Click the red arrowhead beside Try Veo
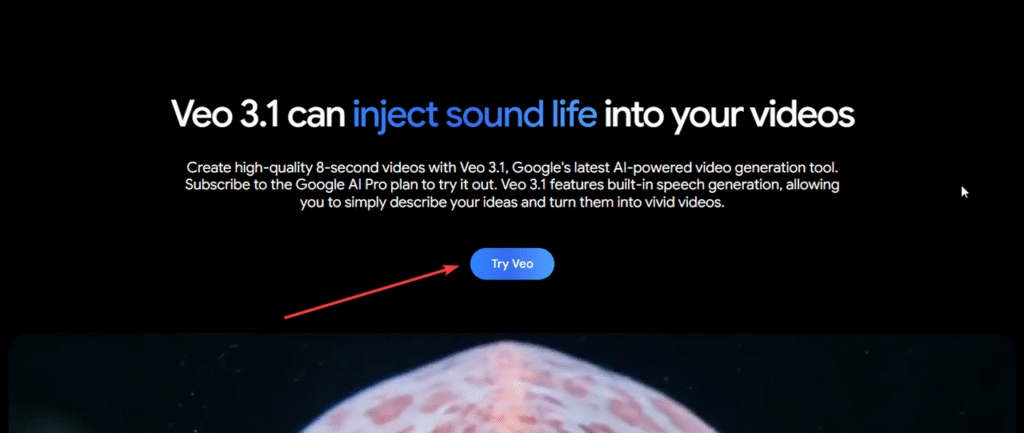This screenshot has height=433, width=1024. pos(453,267)
